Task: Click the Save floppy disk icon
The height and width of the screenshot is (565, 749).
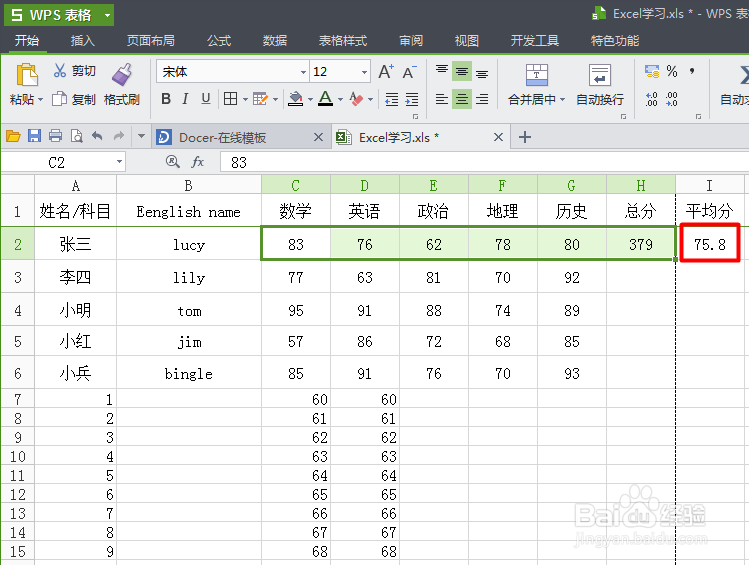Action: tap(34, 137)
